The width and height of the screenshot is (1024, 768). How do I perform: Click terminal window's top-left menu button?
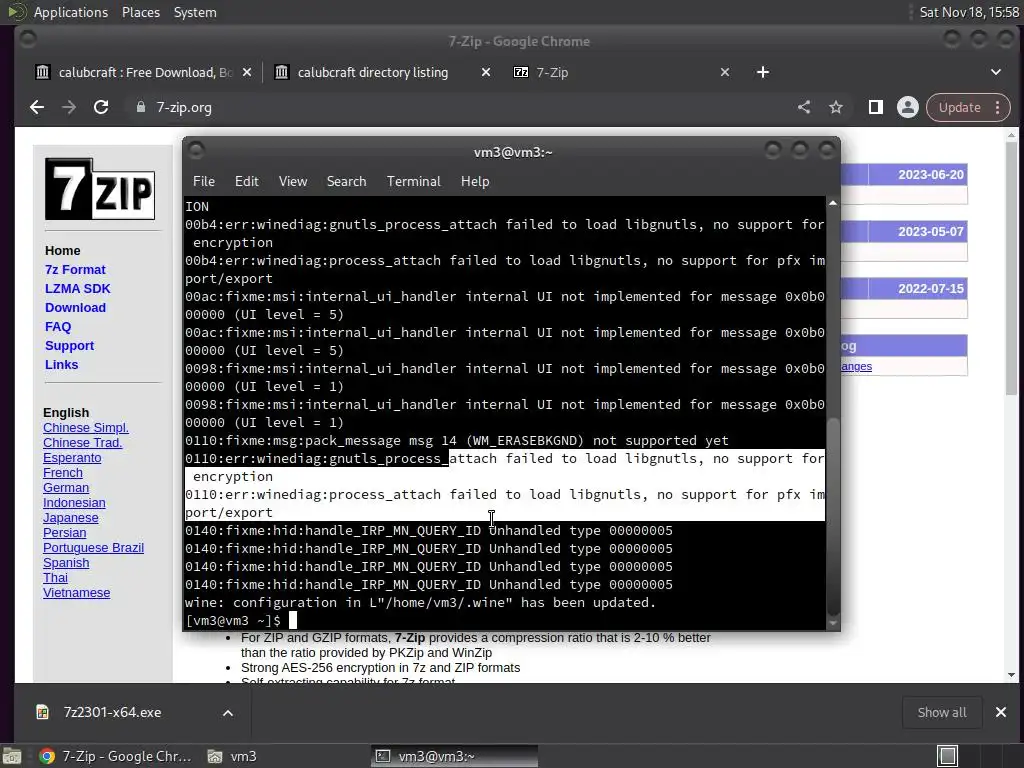click(197, 151)
